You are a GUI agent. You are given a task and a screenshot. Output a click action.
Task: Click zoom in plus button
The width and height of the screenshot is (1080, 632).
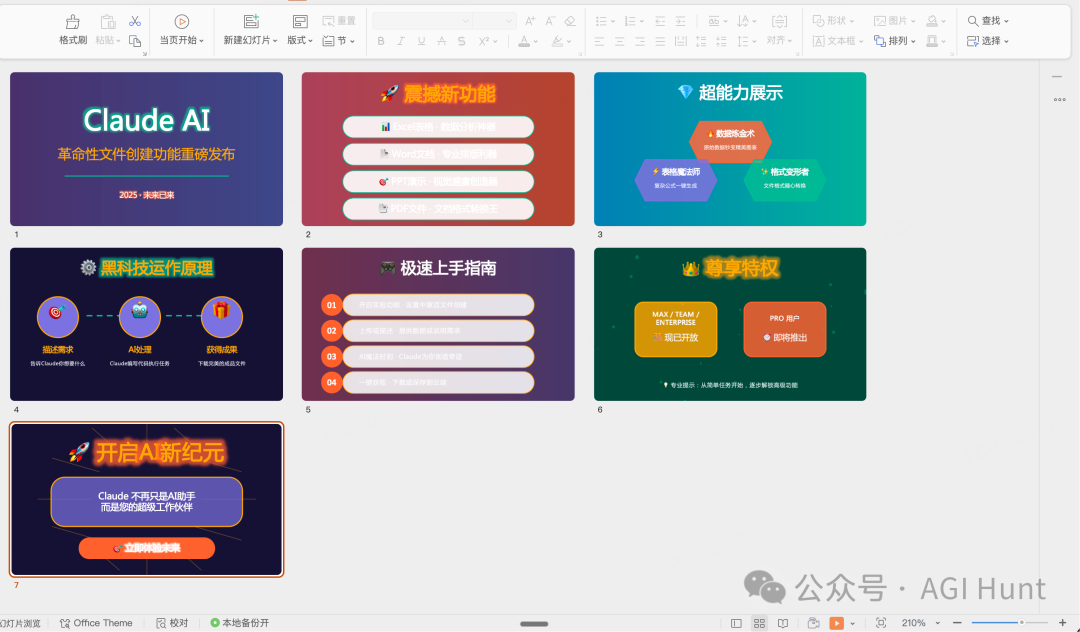[1062, 623]
